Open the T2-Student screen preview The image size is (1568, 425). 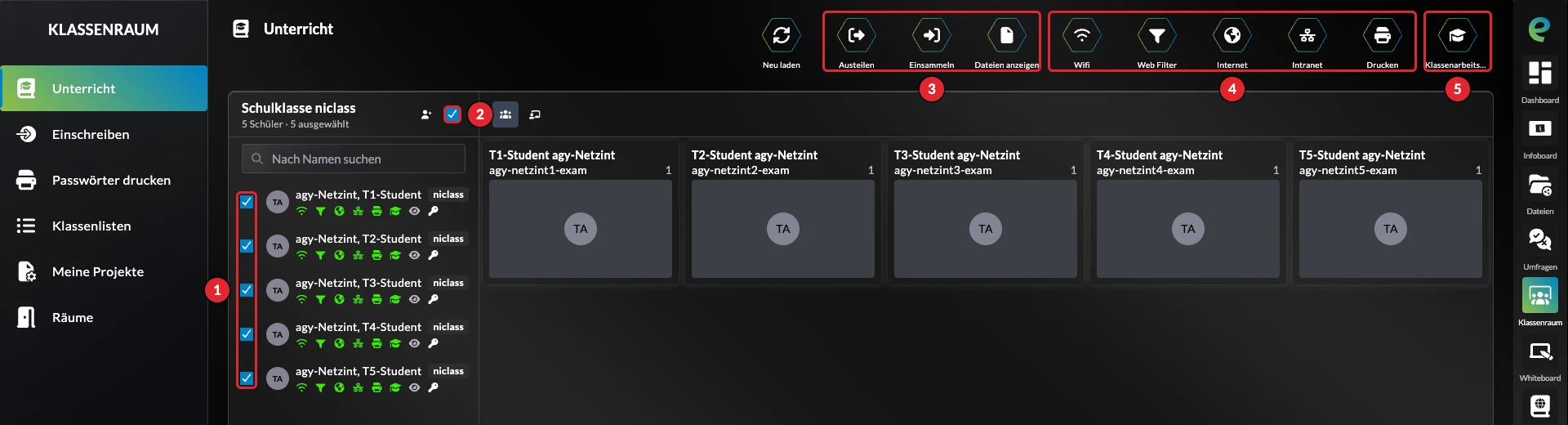pyautogui.click(x=782, y=229)
